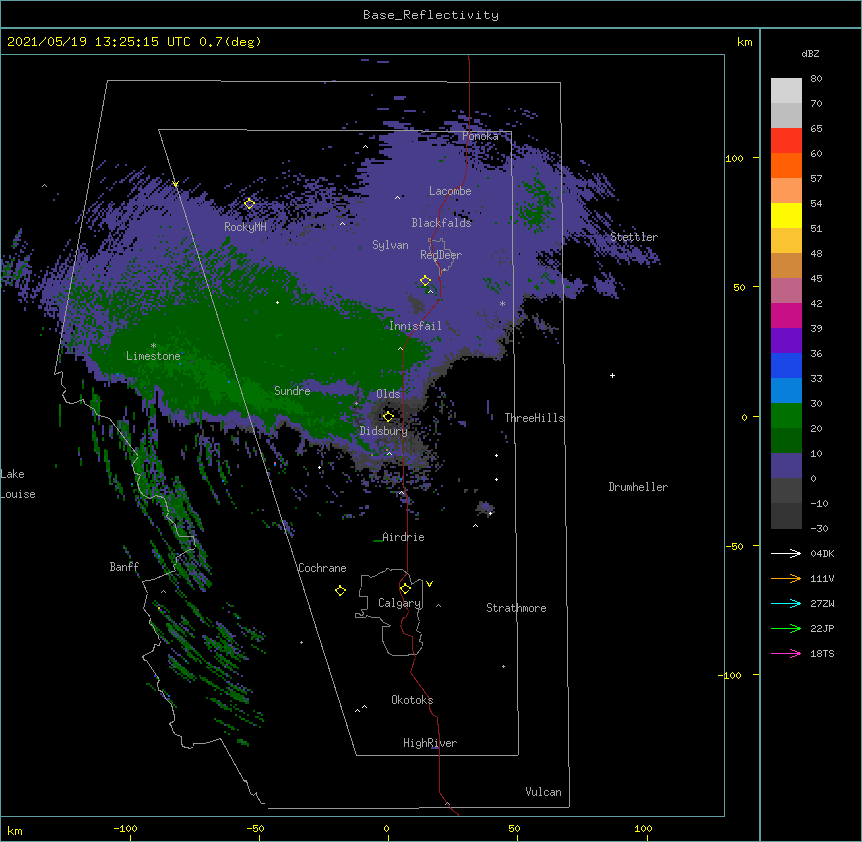Image resolution: width=862 pixels, height=842 pixels.
Task: Click the white 04DK arrow legend icon
Action: [786, 553]
